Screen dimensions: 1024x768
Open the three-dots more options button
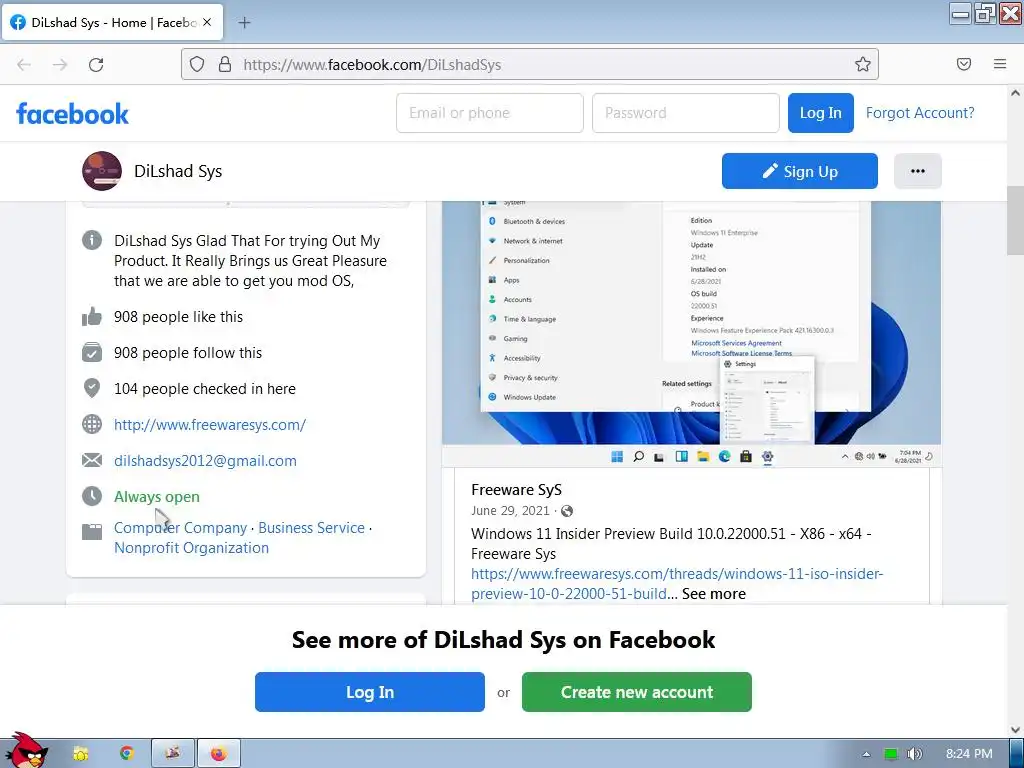click(918, 171)
